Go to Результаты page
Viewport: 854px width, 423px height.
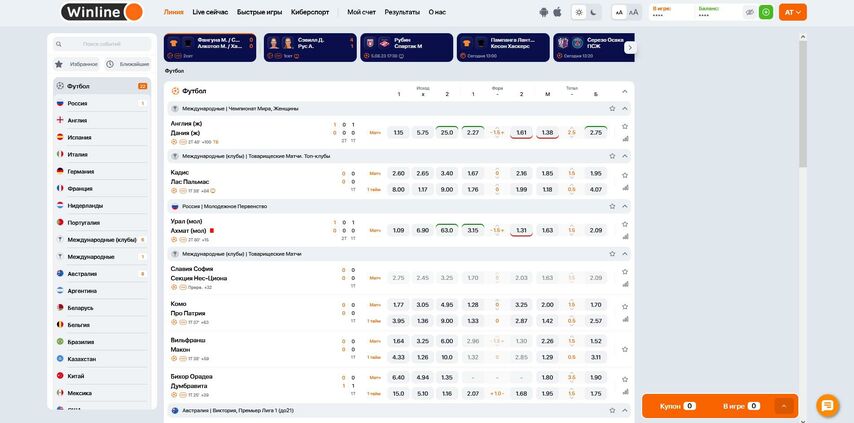402,12
